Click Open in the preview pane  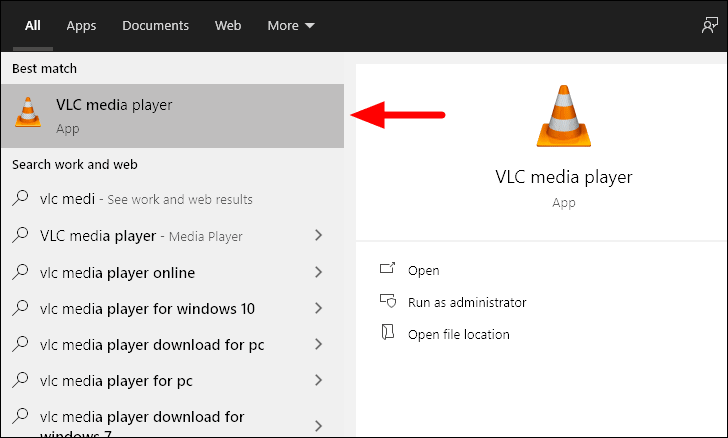click(x=423, y=270)
